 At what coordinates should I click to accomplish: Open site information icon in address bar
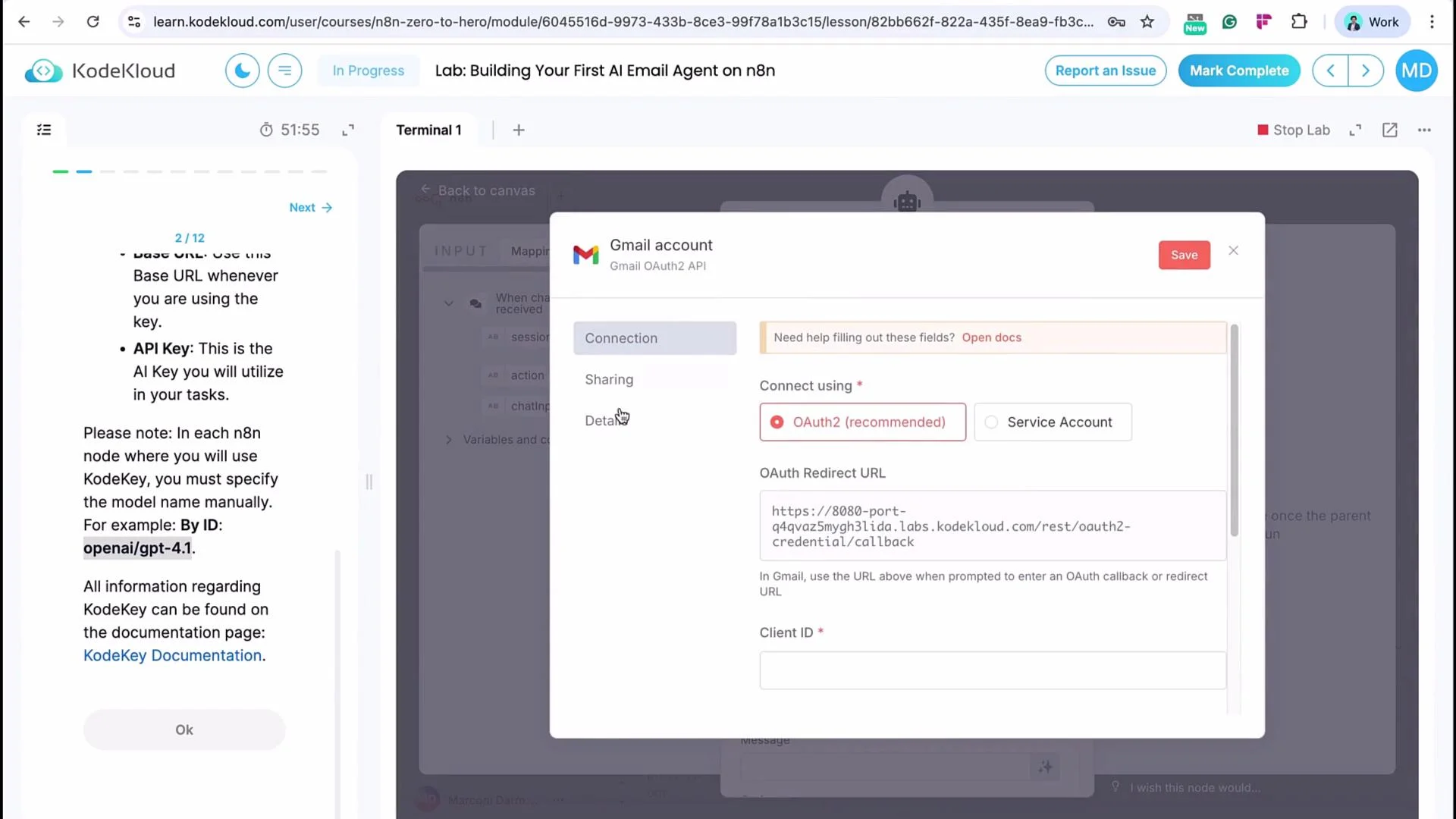click(134, 22)
